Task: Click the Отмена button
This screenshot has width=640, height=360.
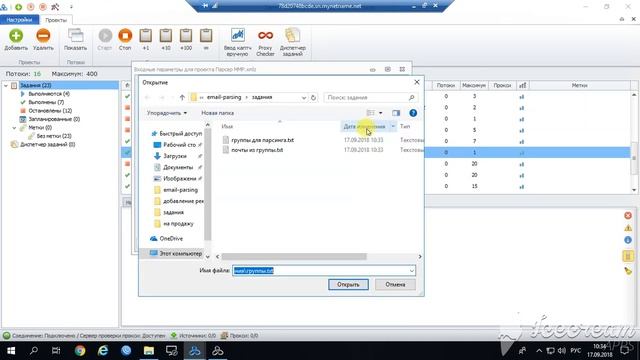Action: tap(395, 284)
